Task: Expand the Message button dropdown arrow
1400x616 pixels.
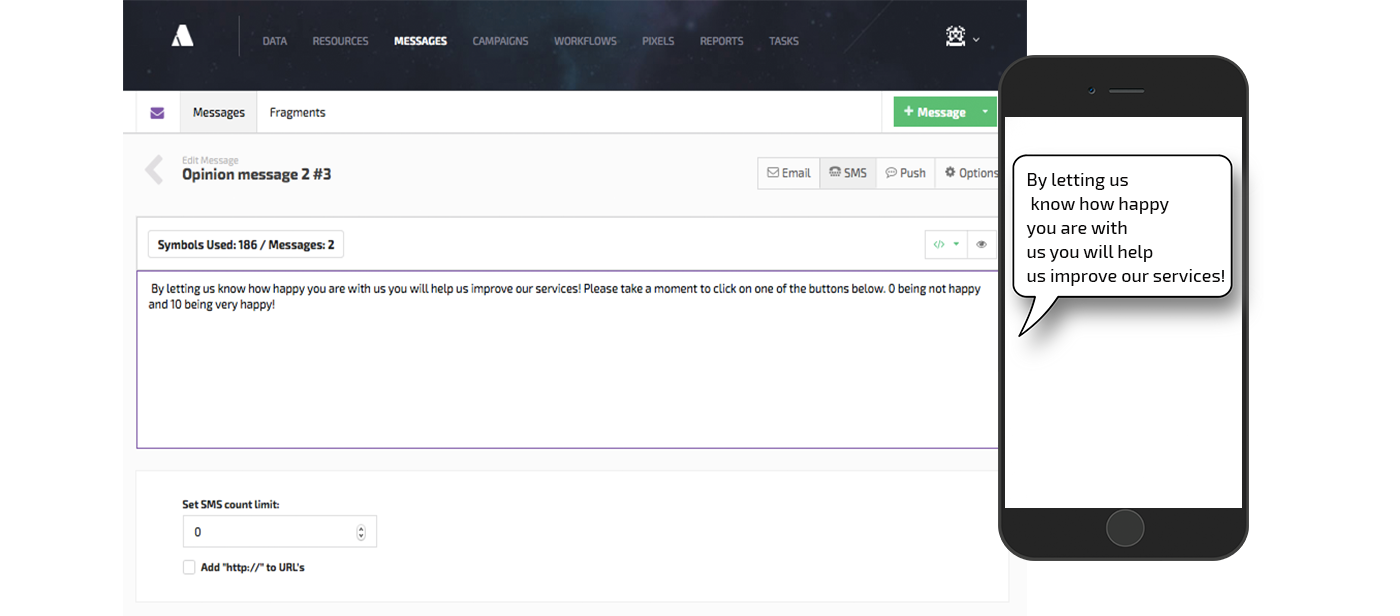Action: coord(985,112)
